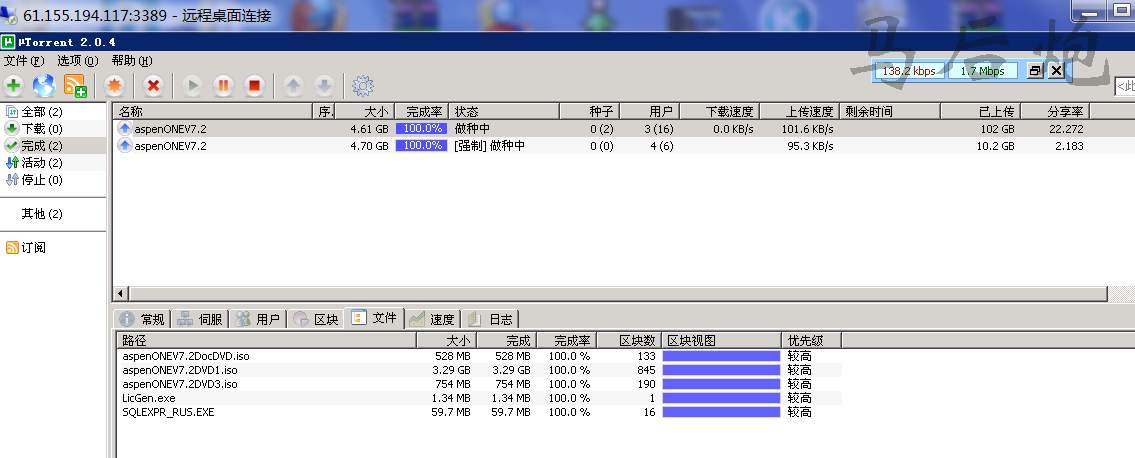Image resolution: width=1135 pixels, height=458 pixels.
Task: Click piece view bar of LicGen.exe
Action: 721,398
